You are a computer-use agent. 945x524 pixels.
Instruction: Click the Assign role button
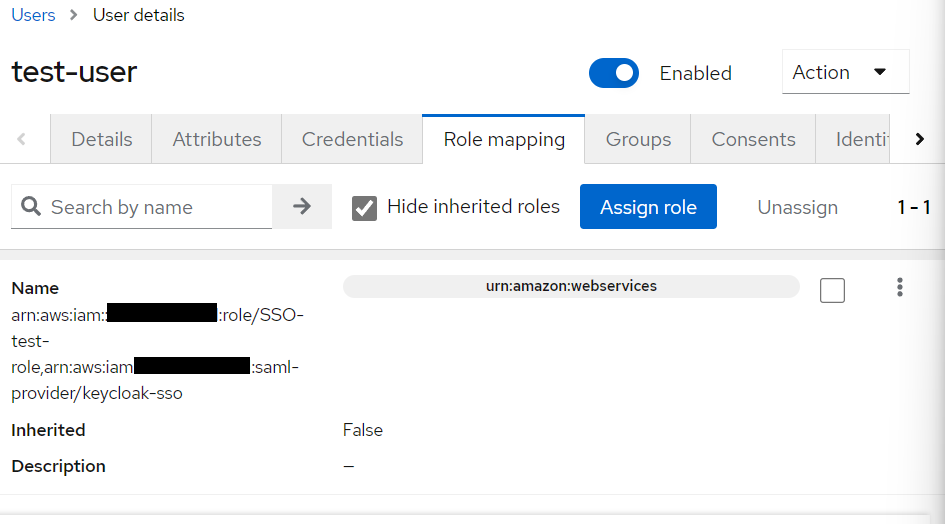click(x=648, y=207)
